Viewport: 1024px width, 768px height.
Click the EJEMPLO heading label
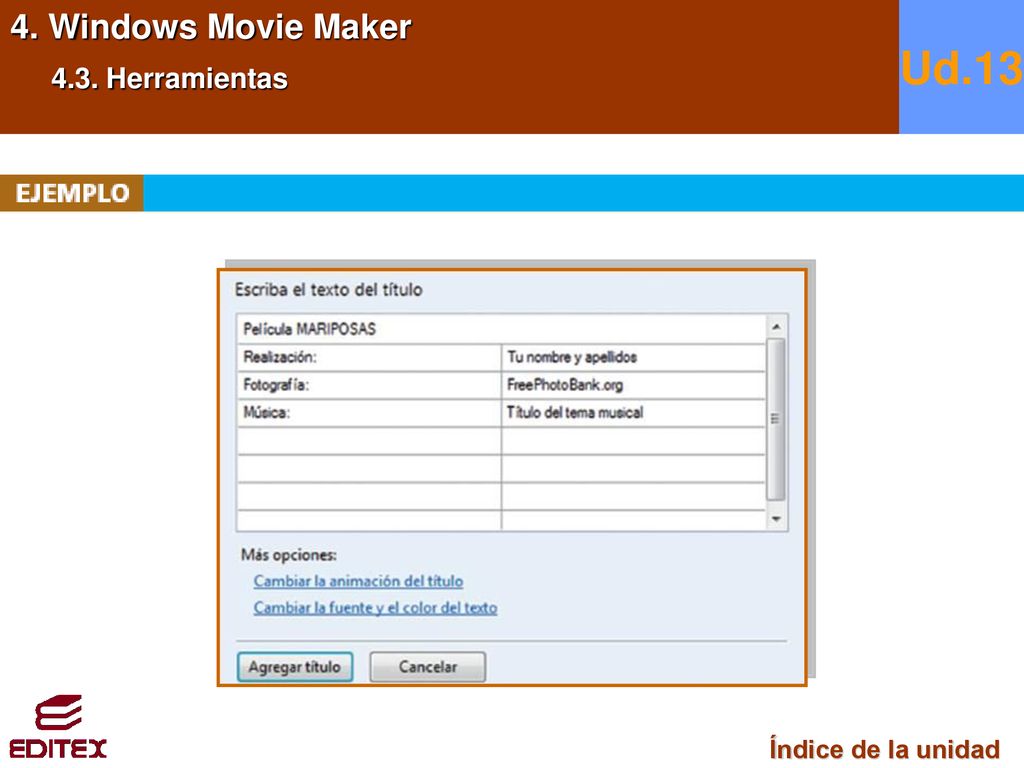(72, 193)
